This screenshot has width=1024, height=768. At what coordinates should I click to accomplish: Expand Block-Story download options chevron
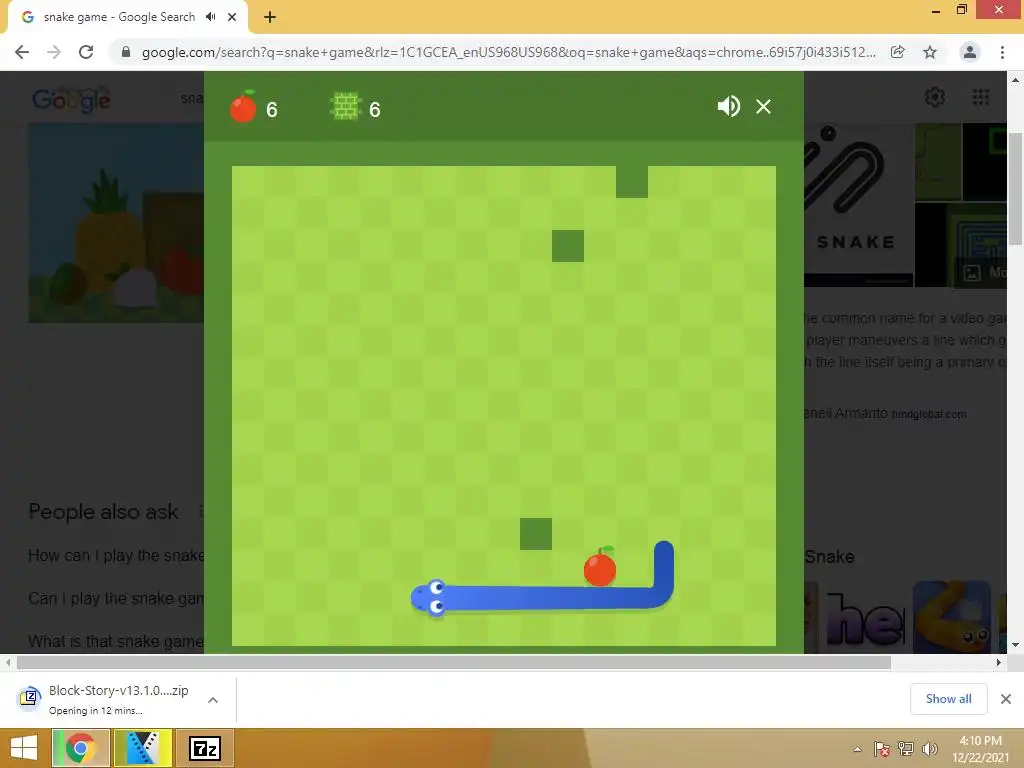click(213, 700)
